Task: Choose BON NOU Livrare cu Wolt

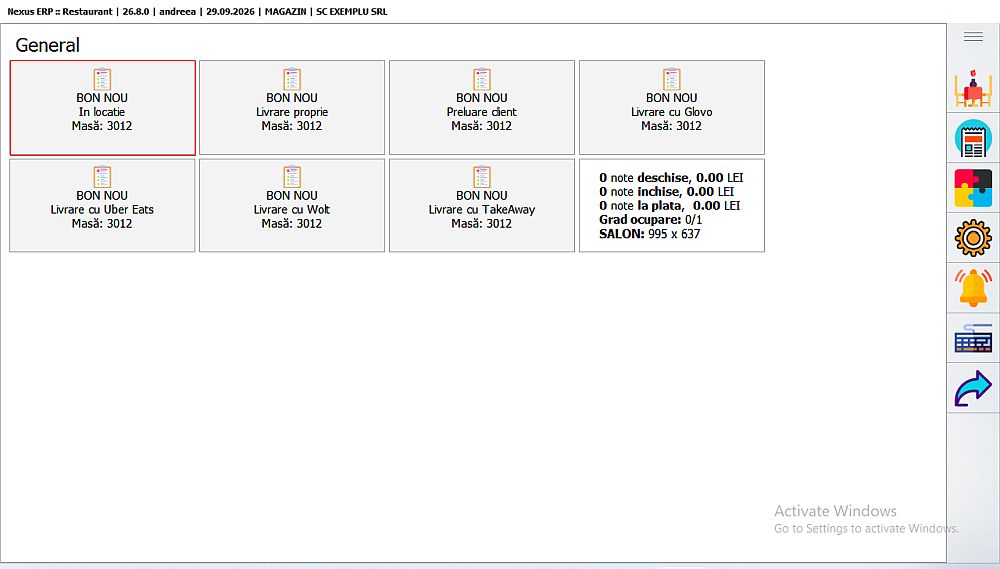Action: coord(292,205)
